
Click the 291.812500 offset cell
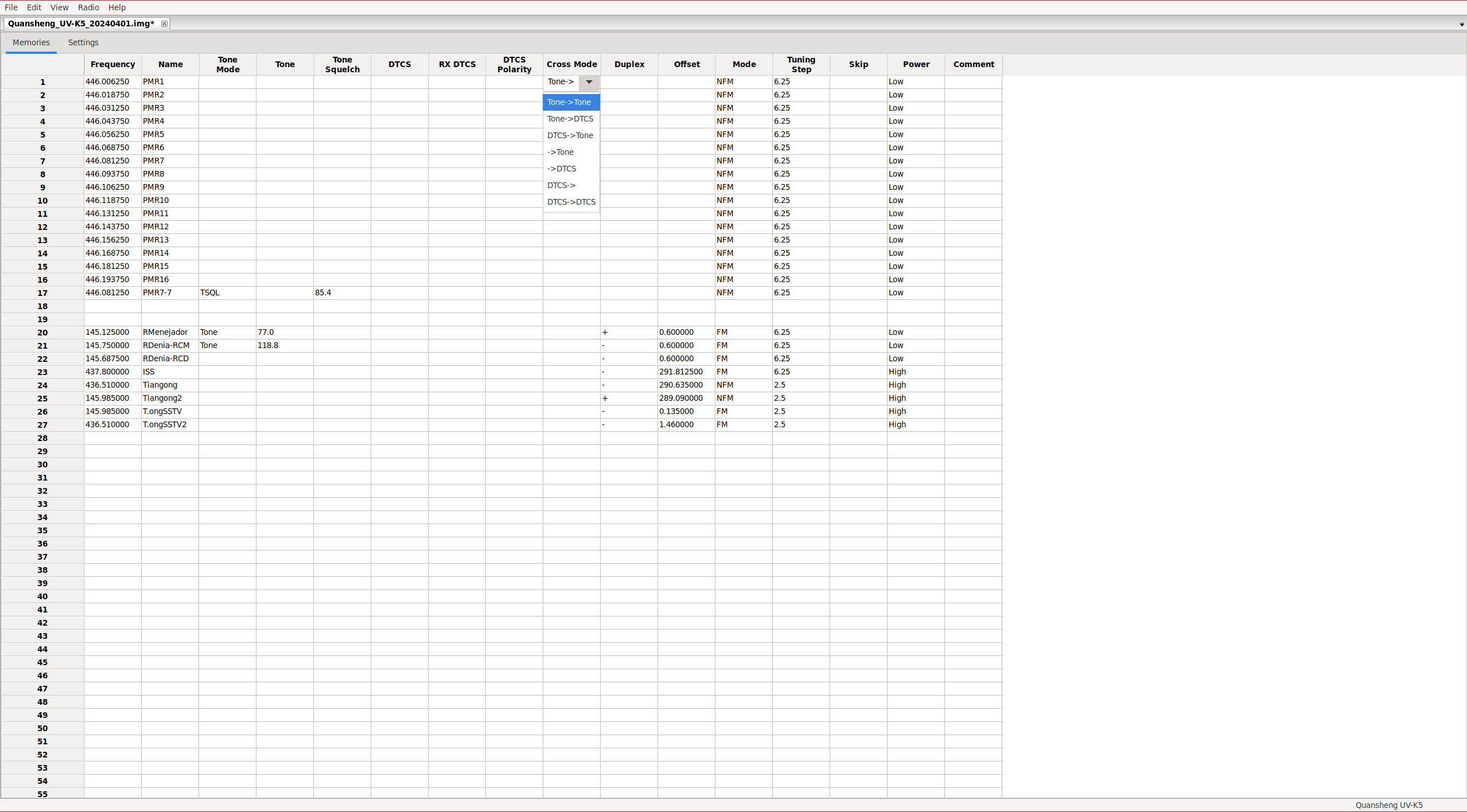point(686,372)
